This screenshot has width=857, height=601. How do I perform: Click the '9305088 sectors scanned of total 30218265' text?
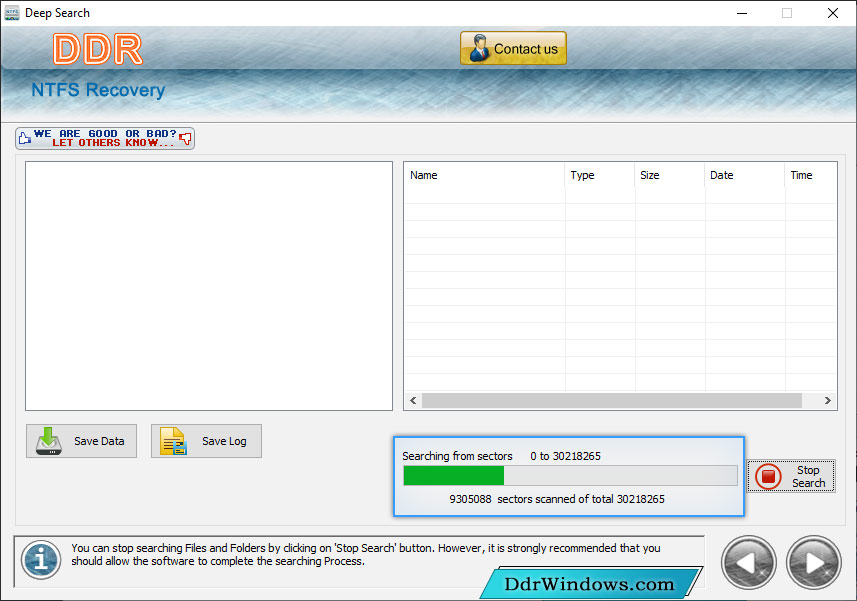tap(557, 499)
